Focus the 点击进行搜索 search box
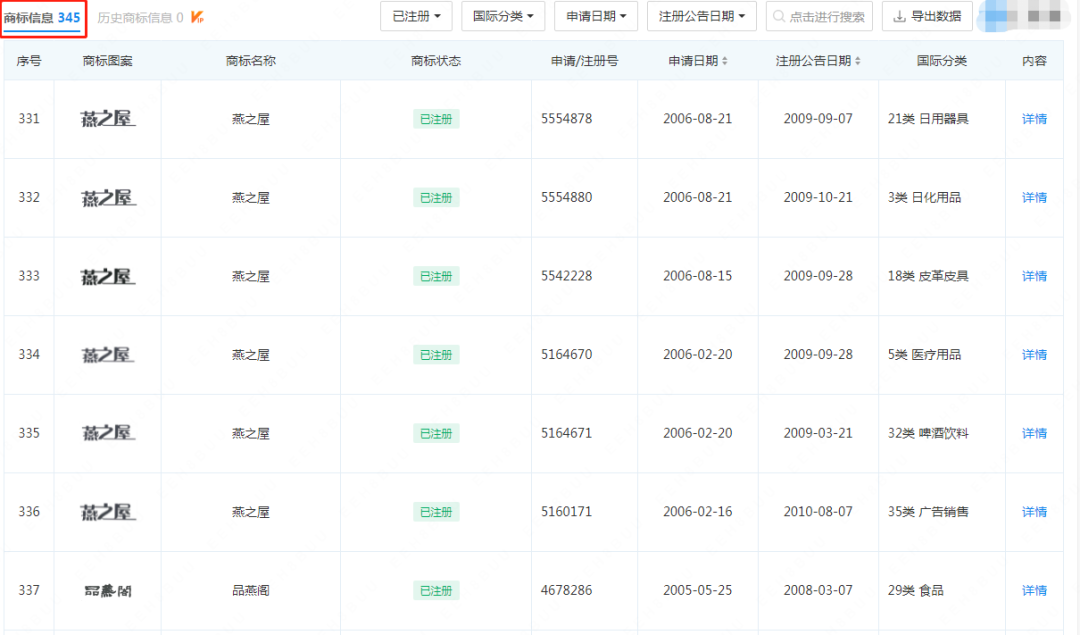Viewport: 1080px width, 635px height. pyautogui.click(x=820, y=16)
